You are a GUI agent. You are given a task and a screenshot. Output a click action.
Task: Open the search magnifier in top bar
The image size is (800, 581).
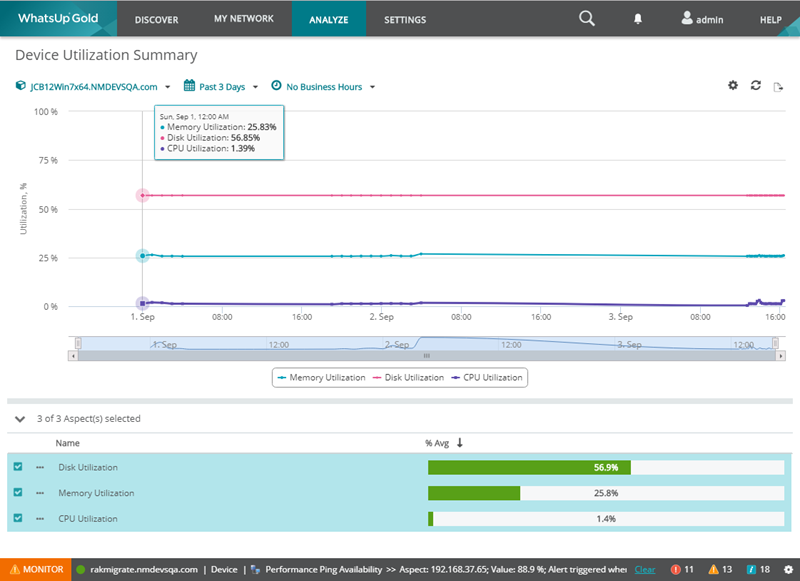pyautogui.click(x=587, y=18)
